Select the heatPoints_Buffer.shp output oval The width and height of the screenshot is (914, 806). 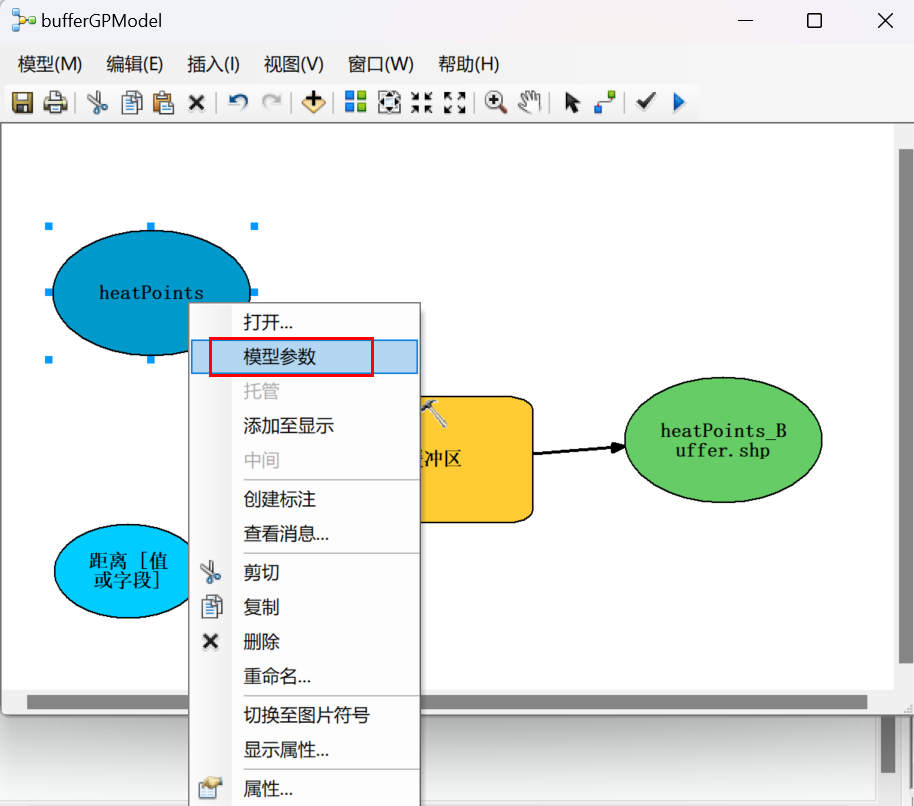pos(722,440)
